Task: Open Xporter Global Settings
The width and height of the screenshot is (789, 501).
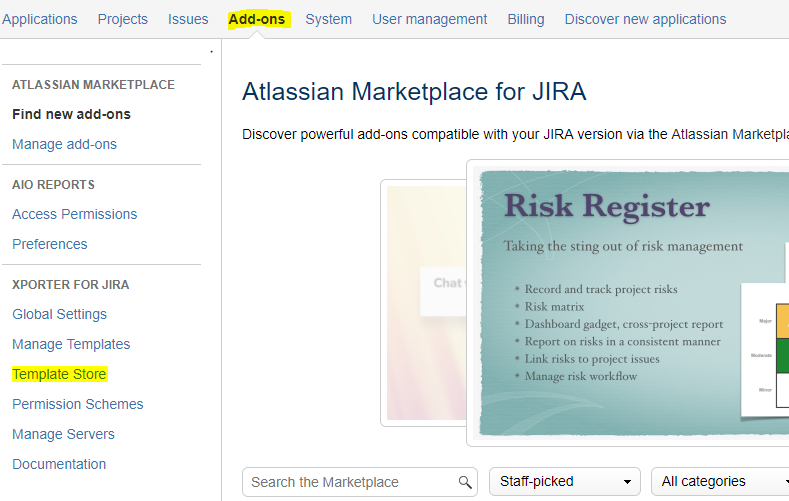Action: [59, 314]
